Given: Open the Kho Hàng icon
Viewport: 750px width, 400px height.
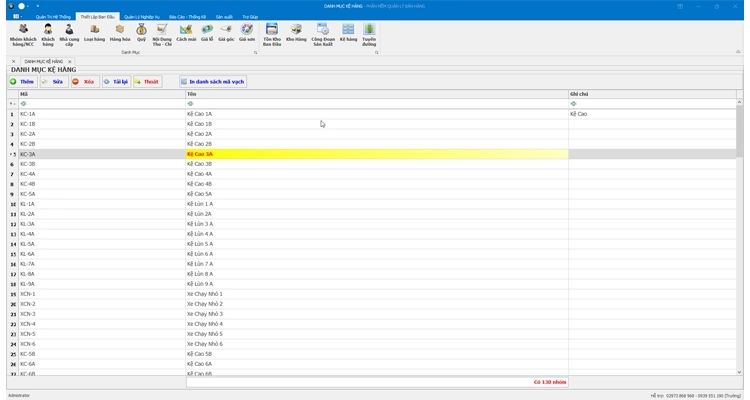Looking at the screenshot, I should point(296,34).
